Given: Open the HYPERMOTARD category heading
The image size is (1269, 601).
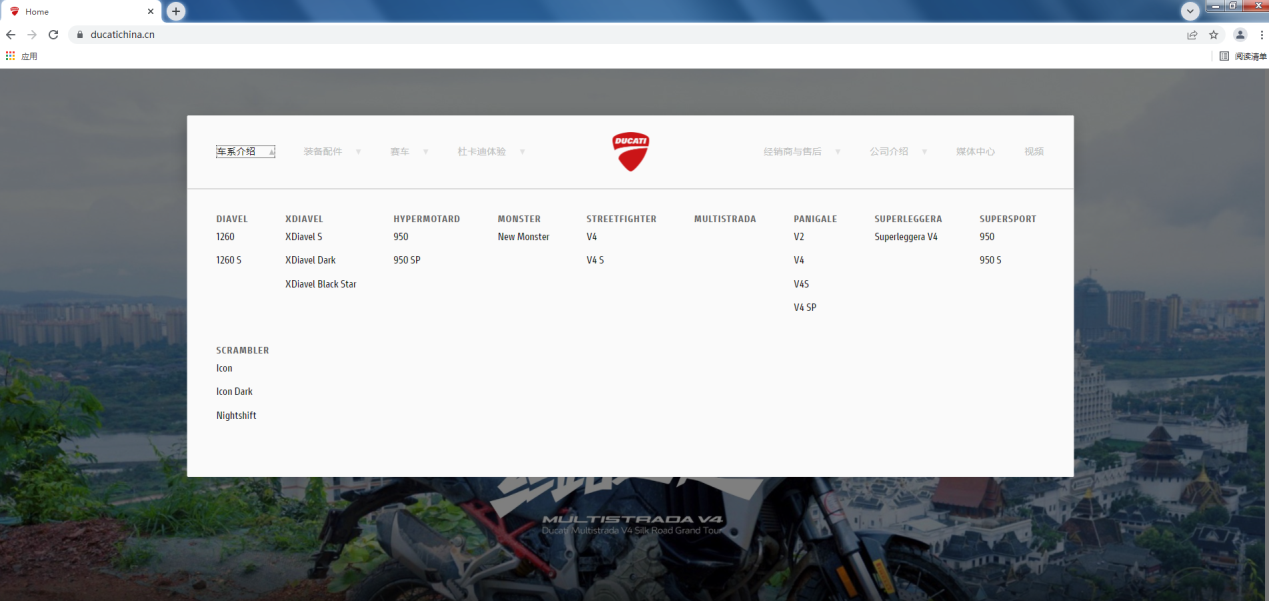Looking at the screenshot, I should [427, 219].
